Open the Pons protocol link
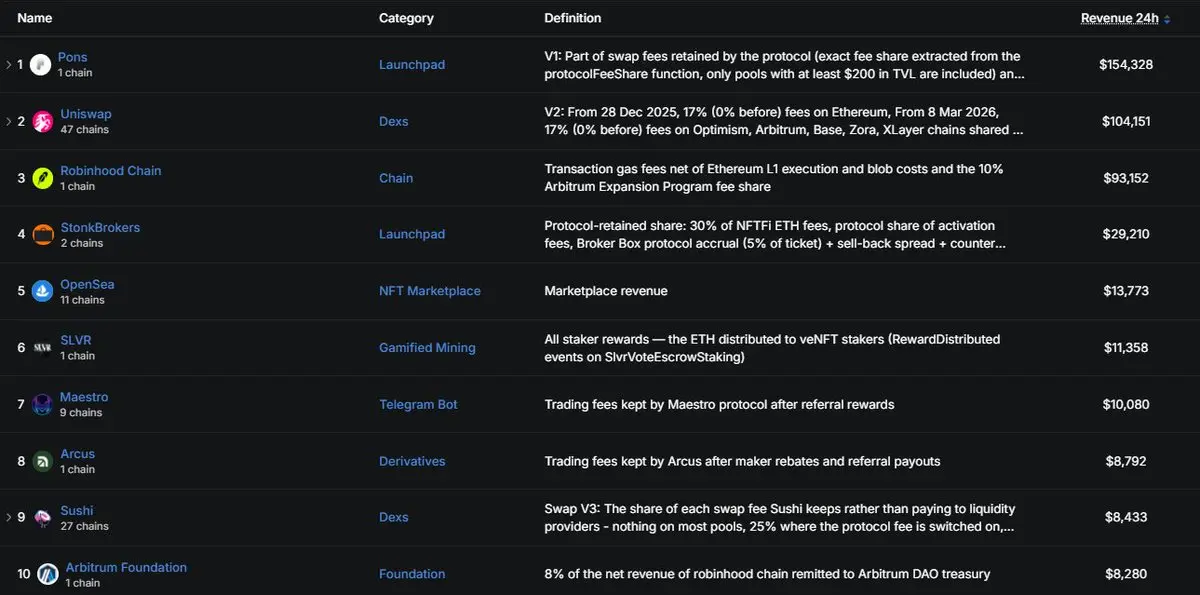This screenshot has width=1200, height=595. [x=72, y=57]
